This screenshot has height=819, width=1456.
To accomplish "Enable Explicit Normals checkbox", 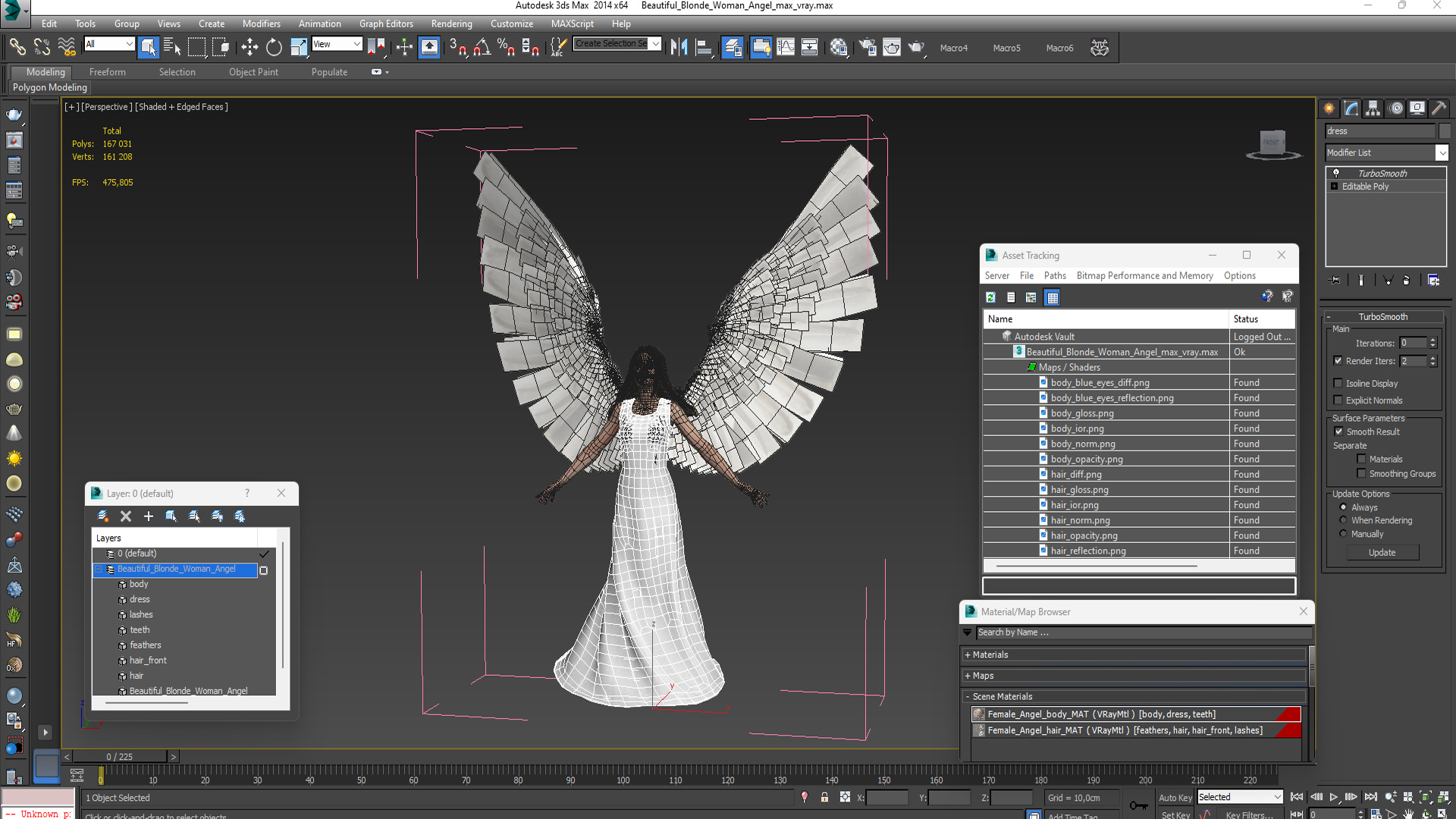I will coord(1338,400).
